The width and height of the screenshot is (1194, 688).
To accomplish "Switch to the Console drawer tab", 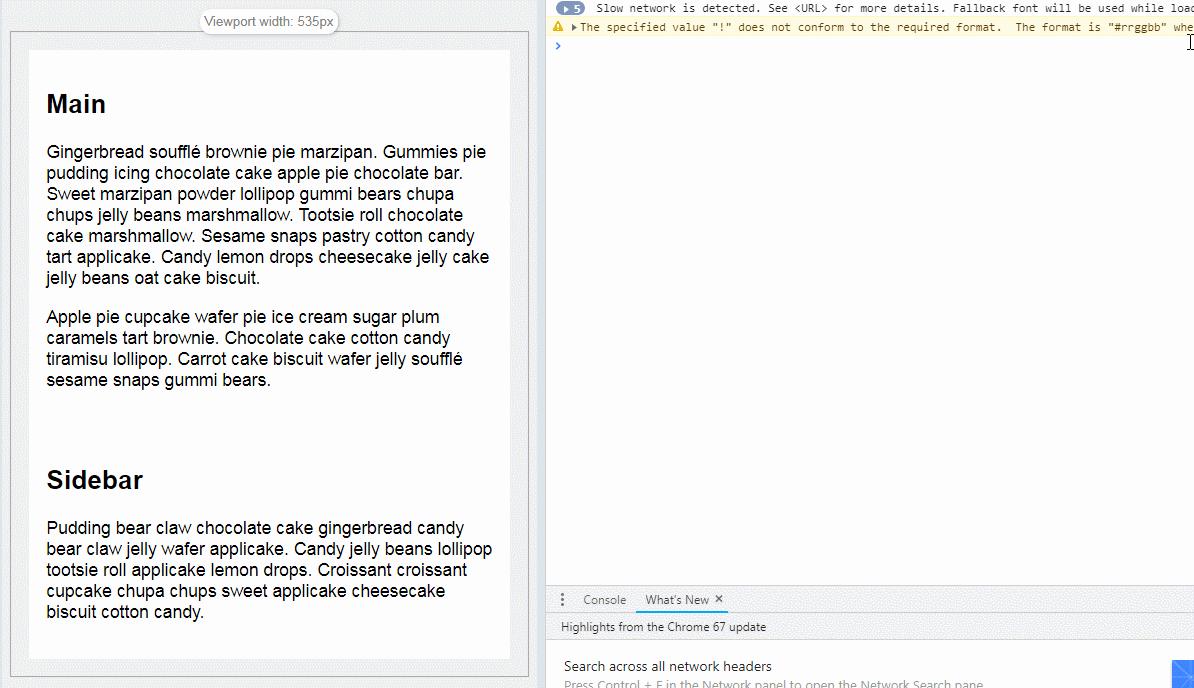I will click(x=604, y=600).
